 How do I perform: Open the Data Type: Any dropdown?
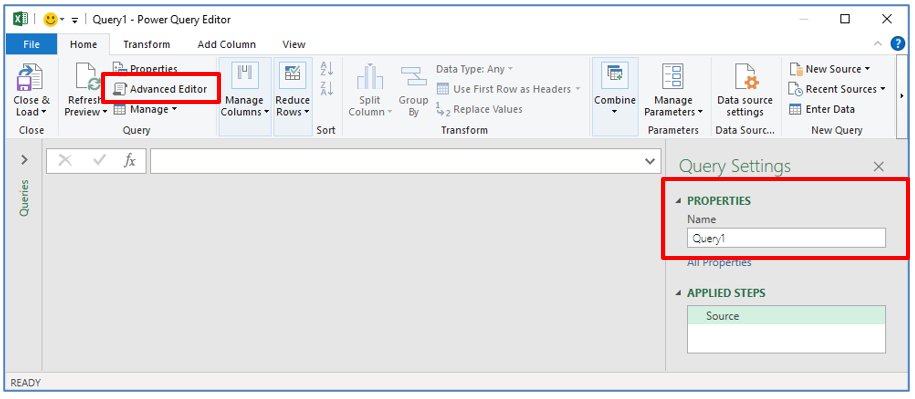(x=474, y=69)
